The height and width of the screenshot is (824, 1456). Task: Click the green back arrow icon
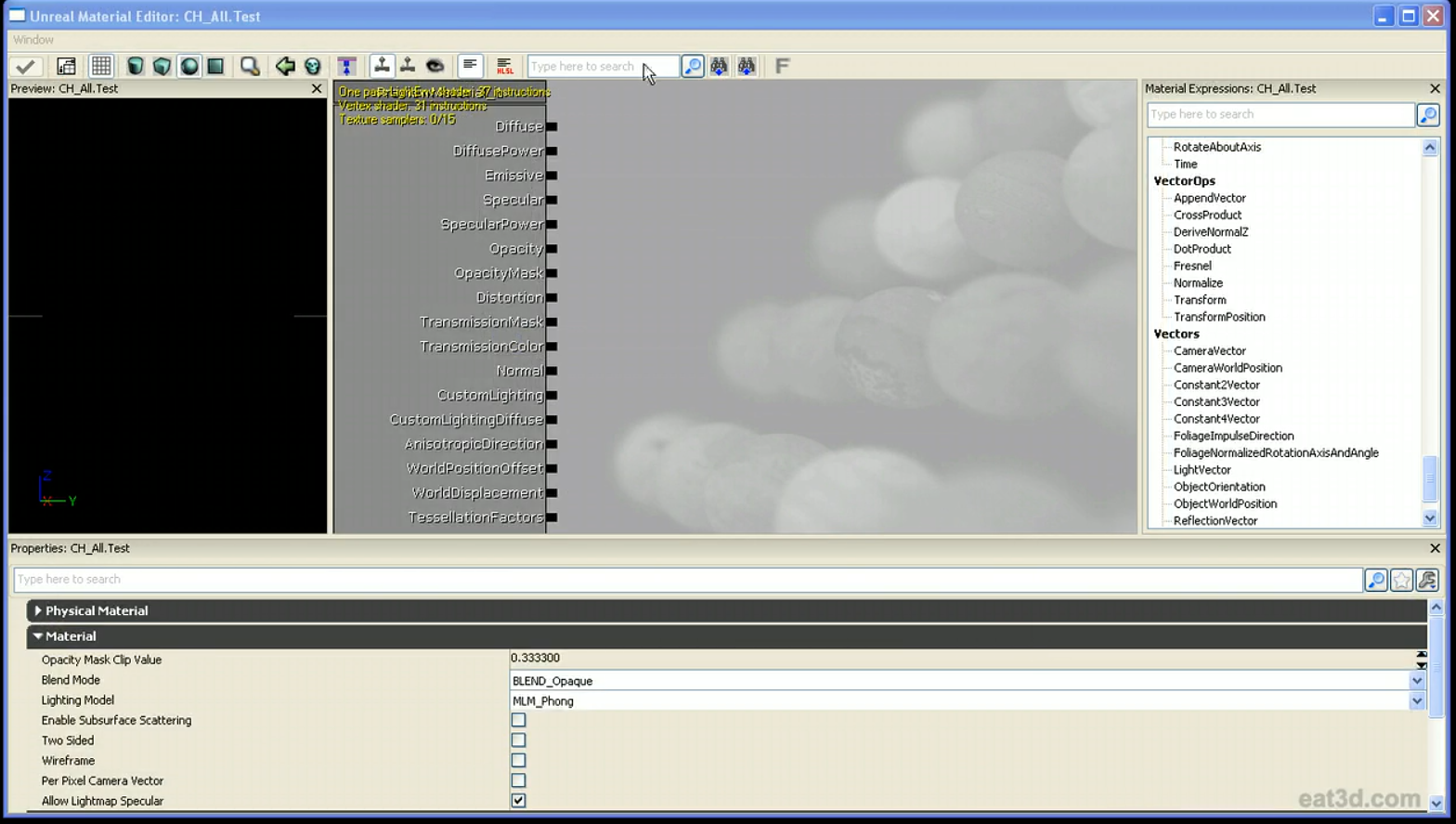pyautogui.click(x=285, y=66)
